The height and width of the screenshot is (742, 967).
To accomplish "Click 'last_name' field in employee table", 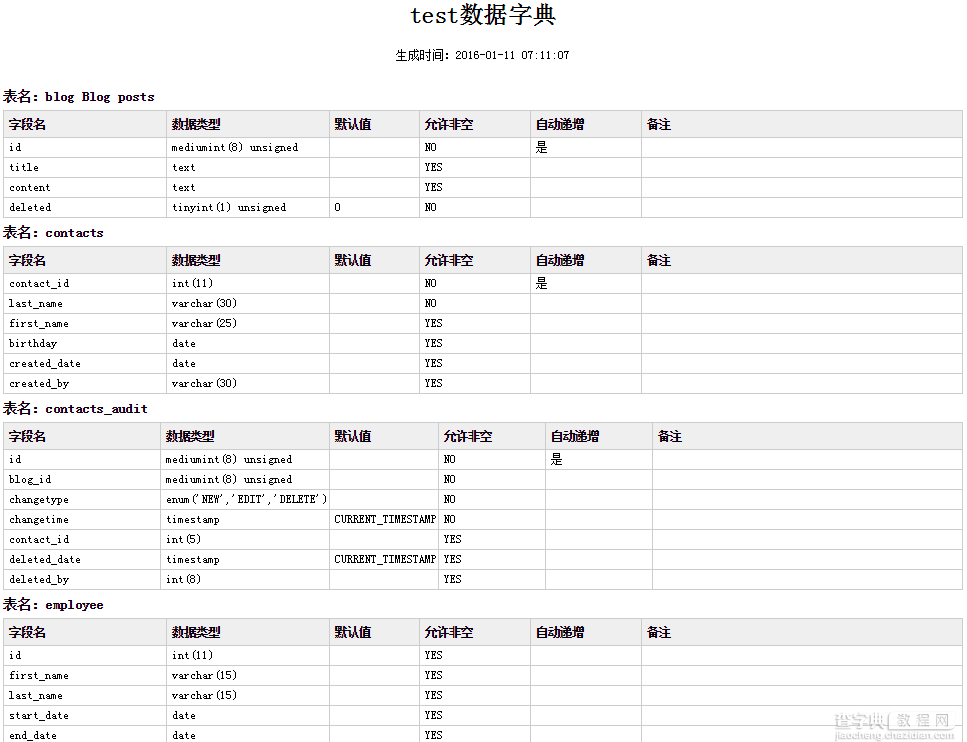I will click(85, 696).
